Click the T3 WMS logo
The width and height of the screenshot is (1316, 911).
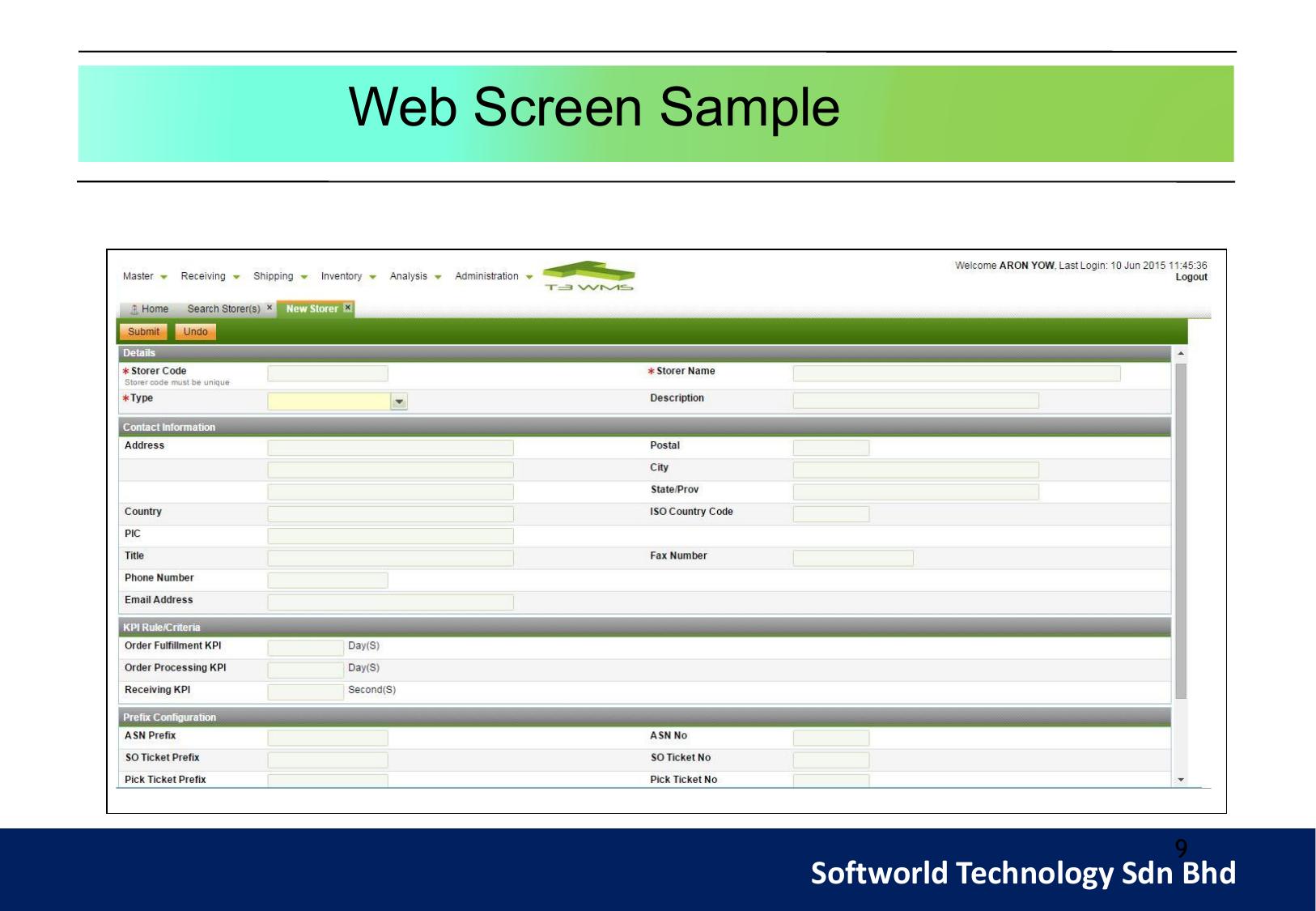(589, 276)
